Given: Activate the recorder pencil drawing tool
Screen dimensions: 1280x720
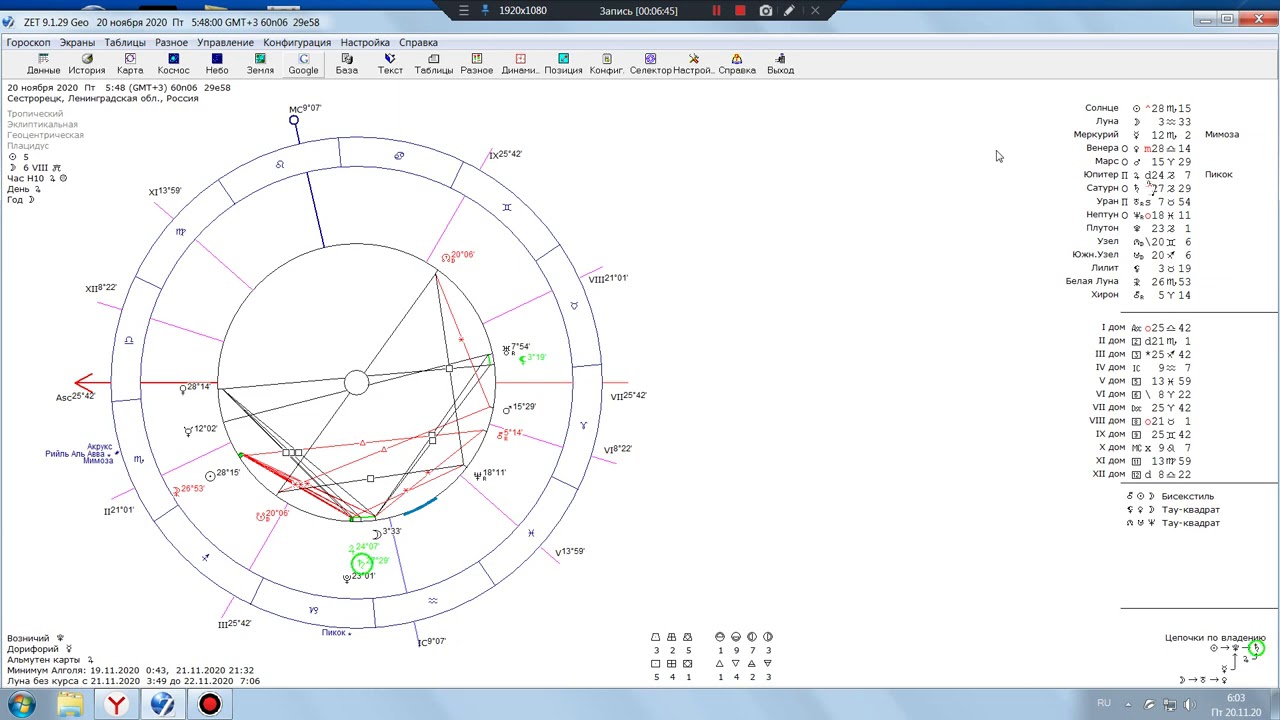Looking at the screenshot, I should 790,10.
